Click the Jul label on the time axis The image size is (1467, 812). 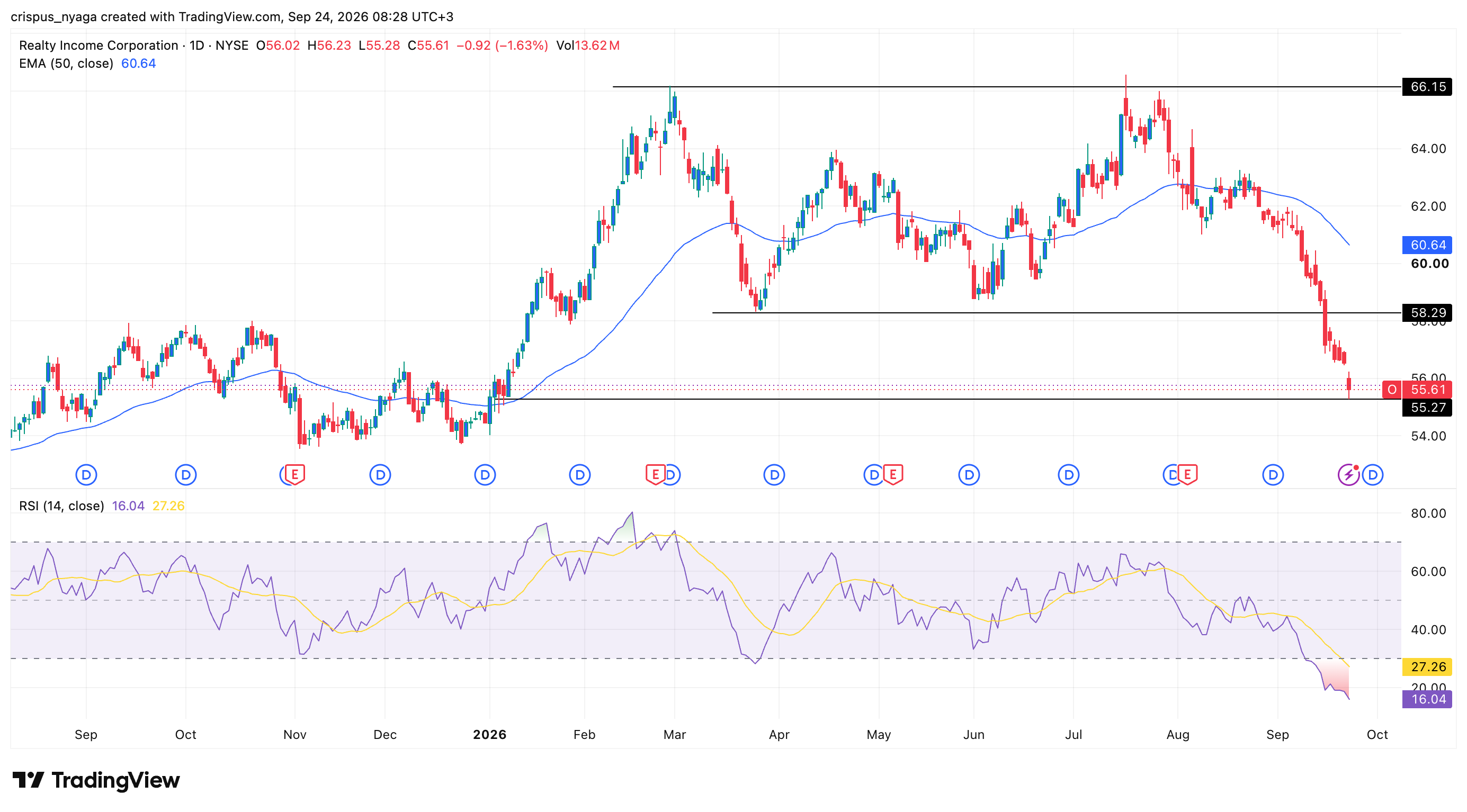point(1074,735)
